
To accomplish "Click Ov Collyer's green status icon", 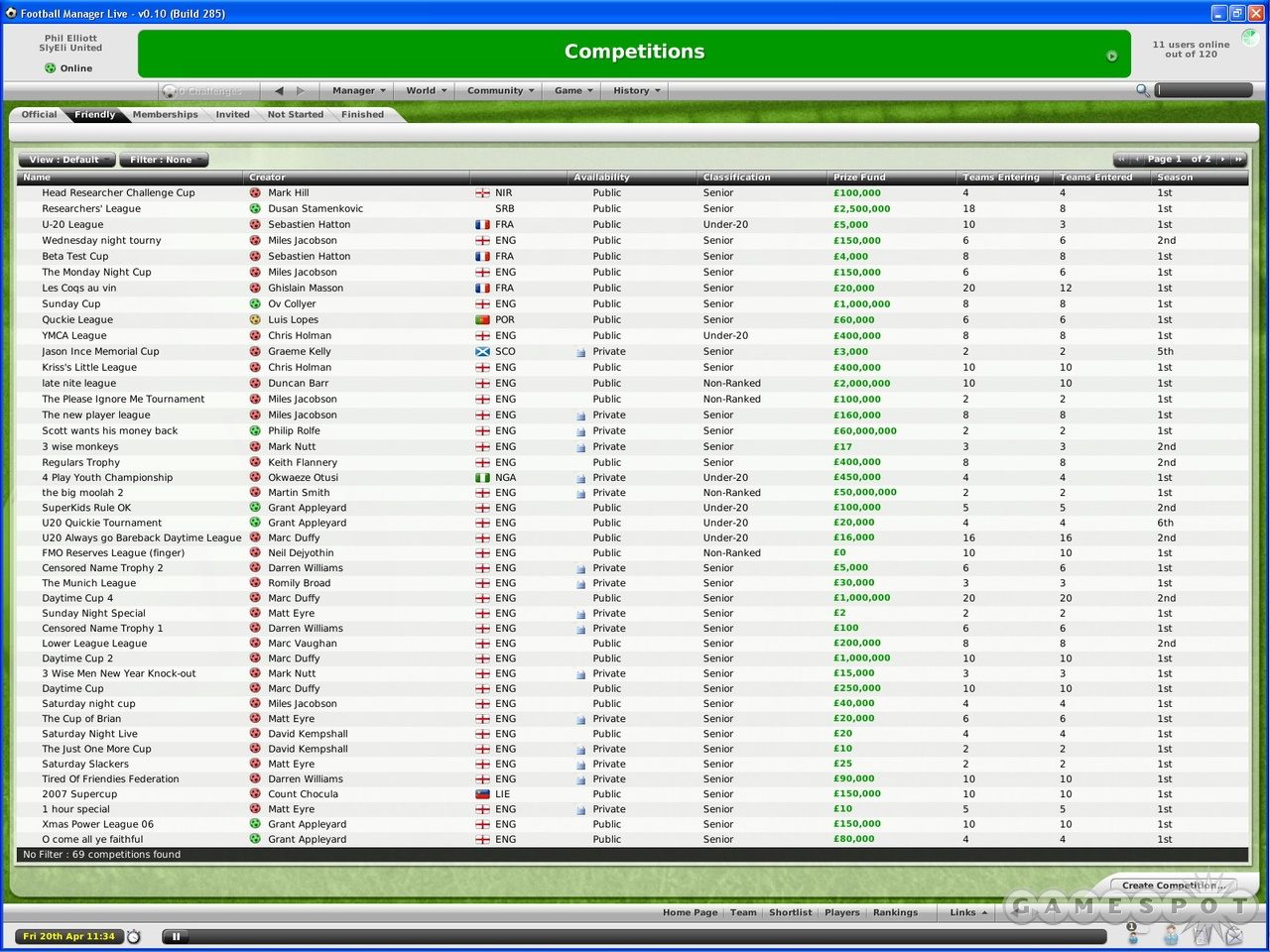I will pos(255,304).
